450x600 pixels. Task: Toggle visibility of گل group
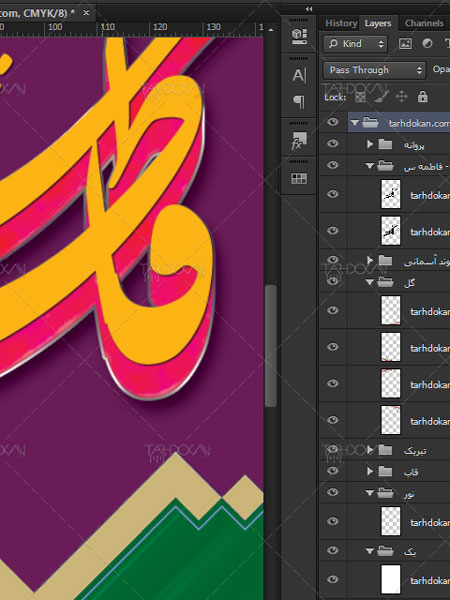tap(333, 281)
